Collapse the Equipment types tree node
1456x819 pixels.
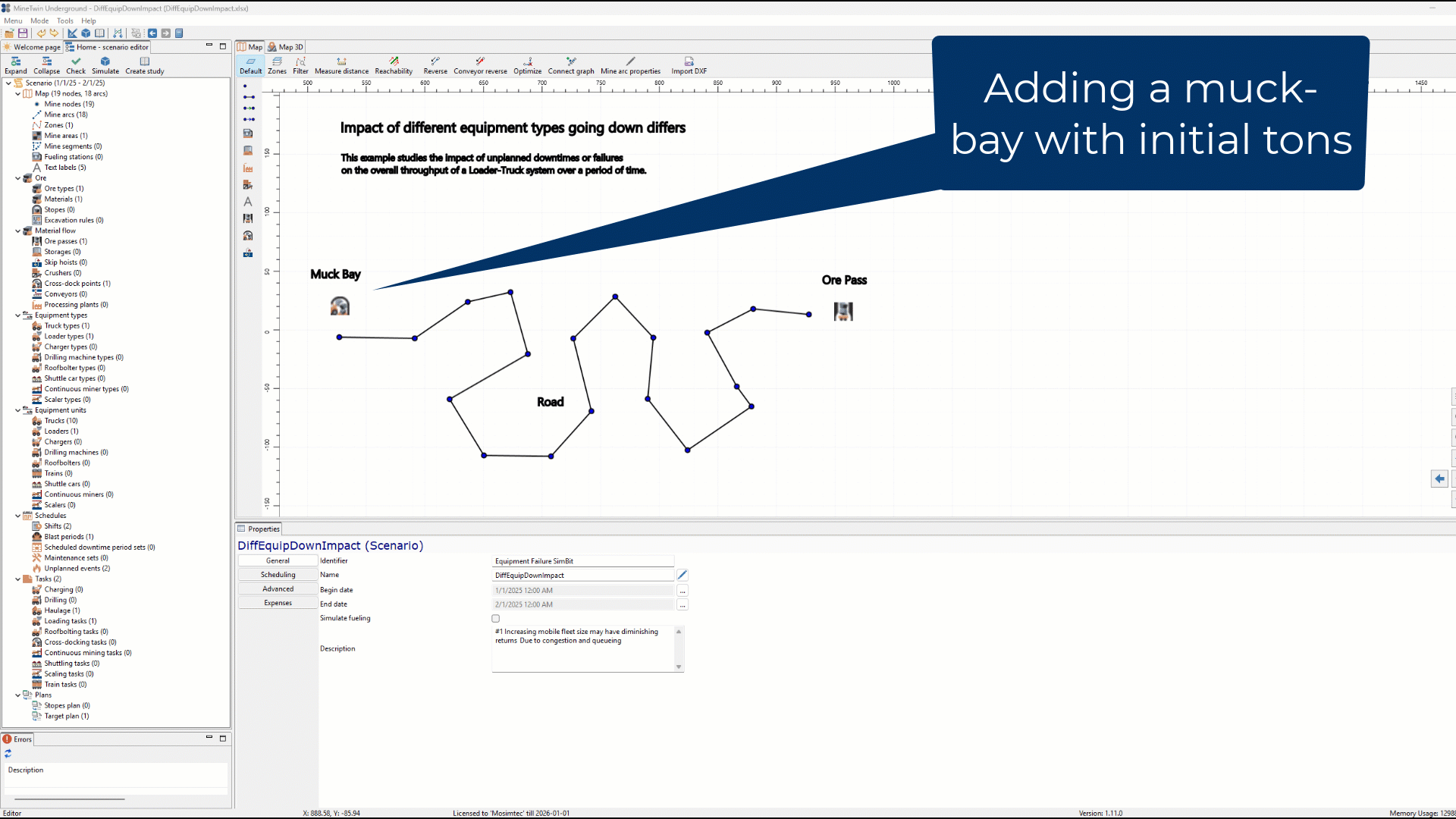18,315
